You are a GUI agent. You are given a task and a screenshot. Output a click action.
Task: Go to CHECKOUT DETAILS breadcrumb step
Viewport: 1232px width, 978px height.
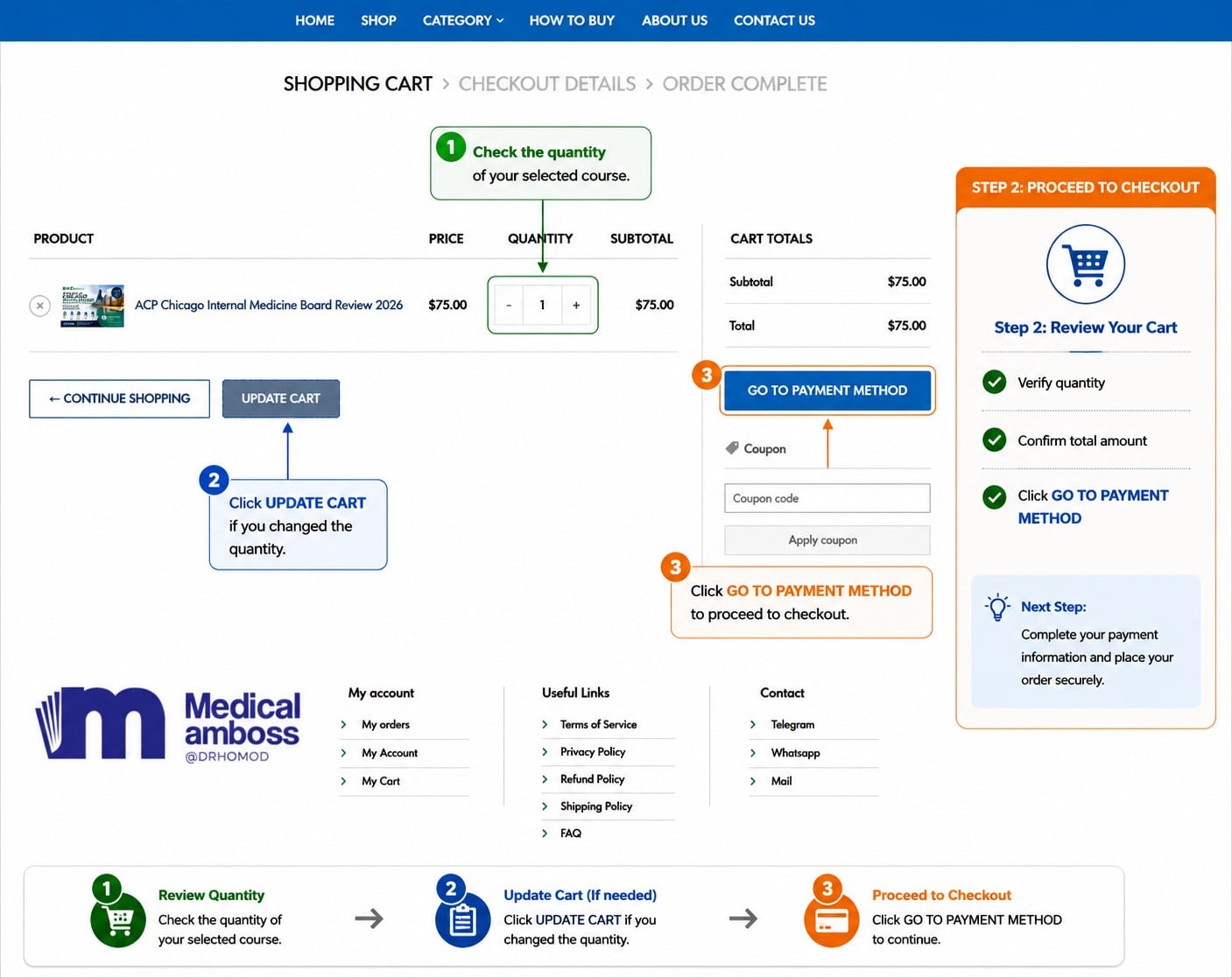[x=547, y=84]
